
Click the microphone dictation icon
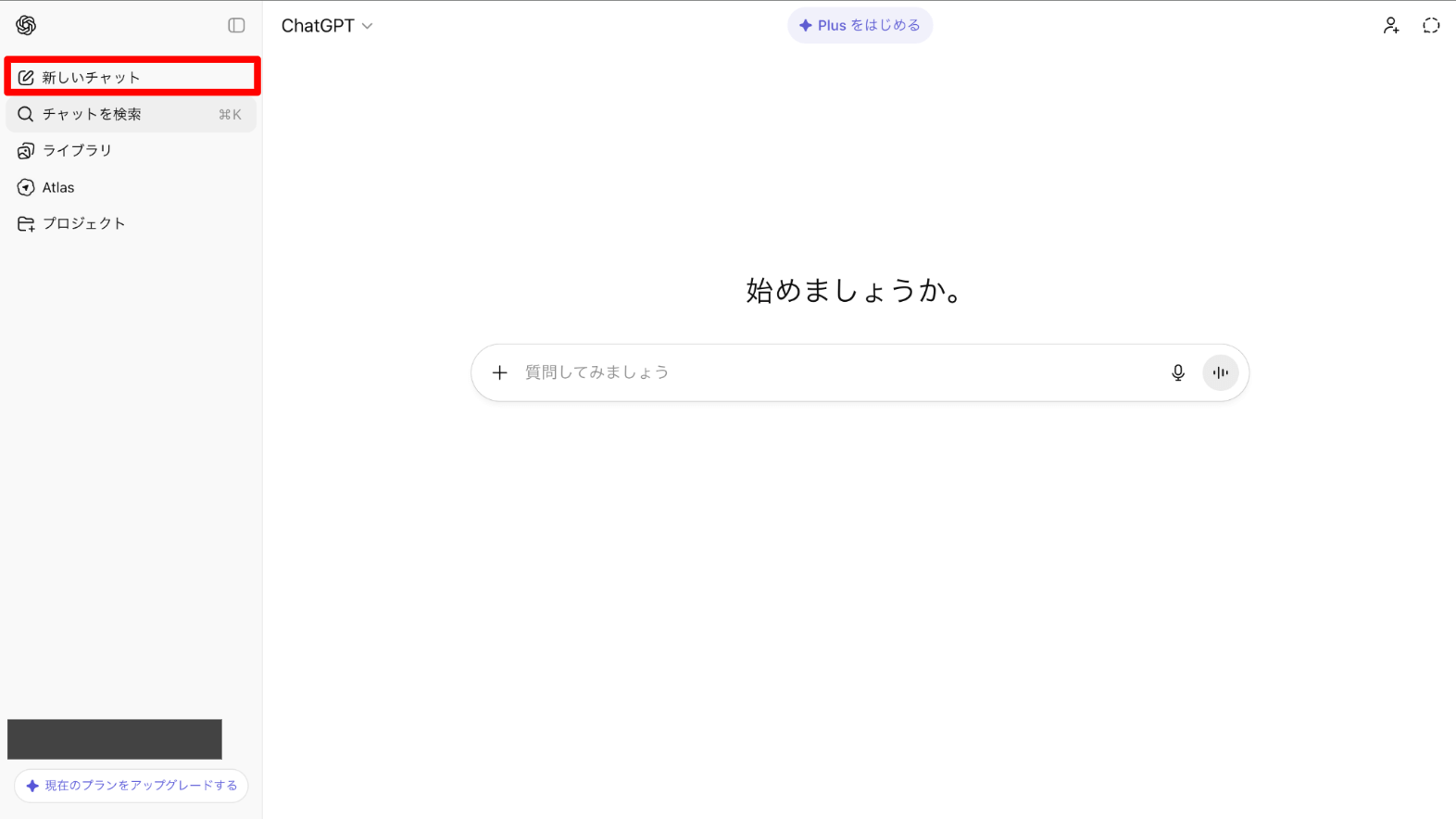[1177, 372]
